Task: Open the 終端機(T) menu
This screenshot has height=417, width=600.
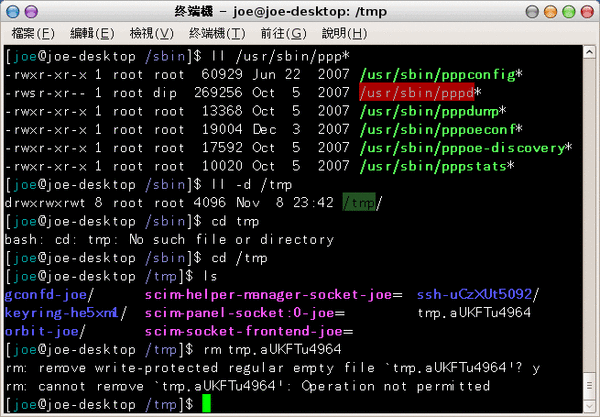Action: coord(217,34)
